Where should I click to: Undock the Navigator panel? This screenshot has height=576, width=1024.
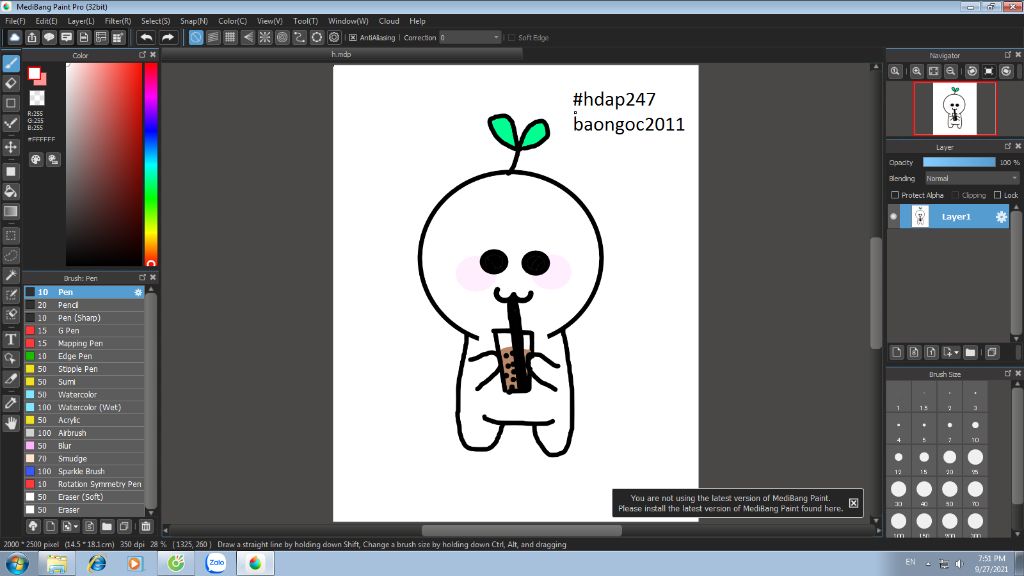point(1008,55)
